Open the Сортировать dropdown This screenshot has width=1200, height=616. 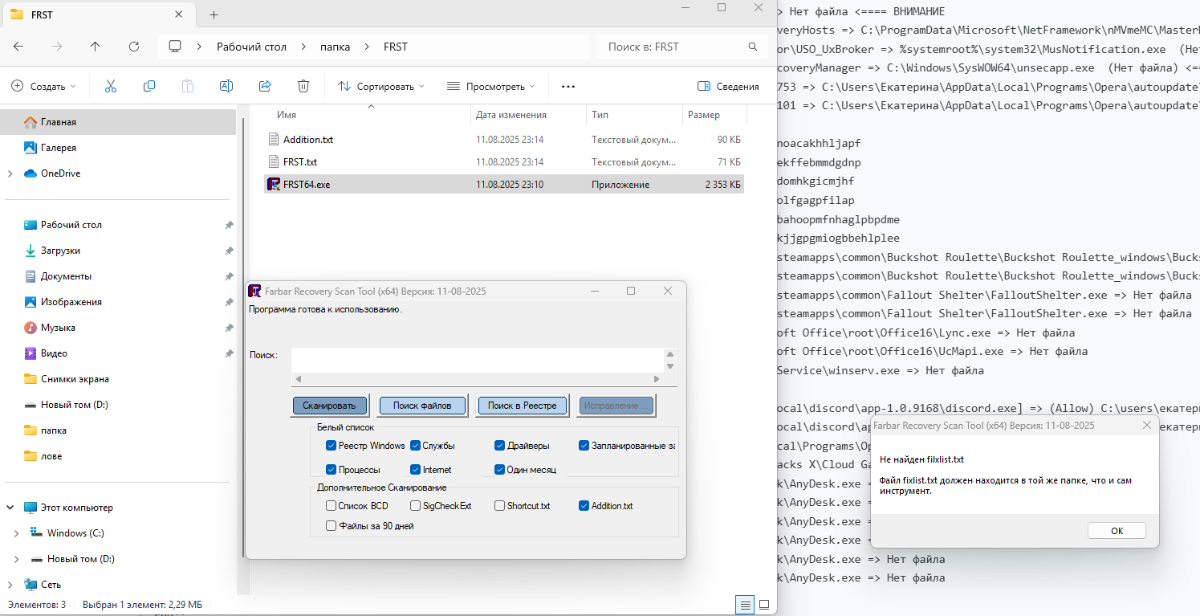coord(380,86)
